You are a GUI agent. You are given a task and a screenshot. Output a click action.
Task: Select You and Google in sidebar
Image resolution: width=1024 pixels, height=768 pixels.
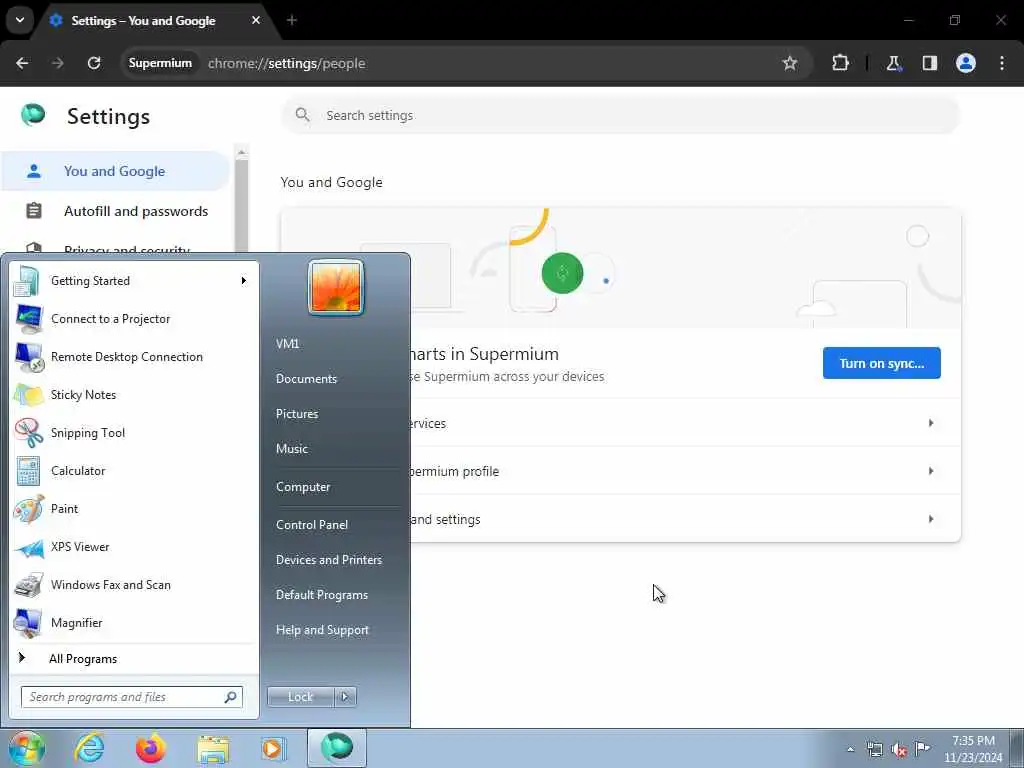[115, 171]
